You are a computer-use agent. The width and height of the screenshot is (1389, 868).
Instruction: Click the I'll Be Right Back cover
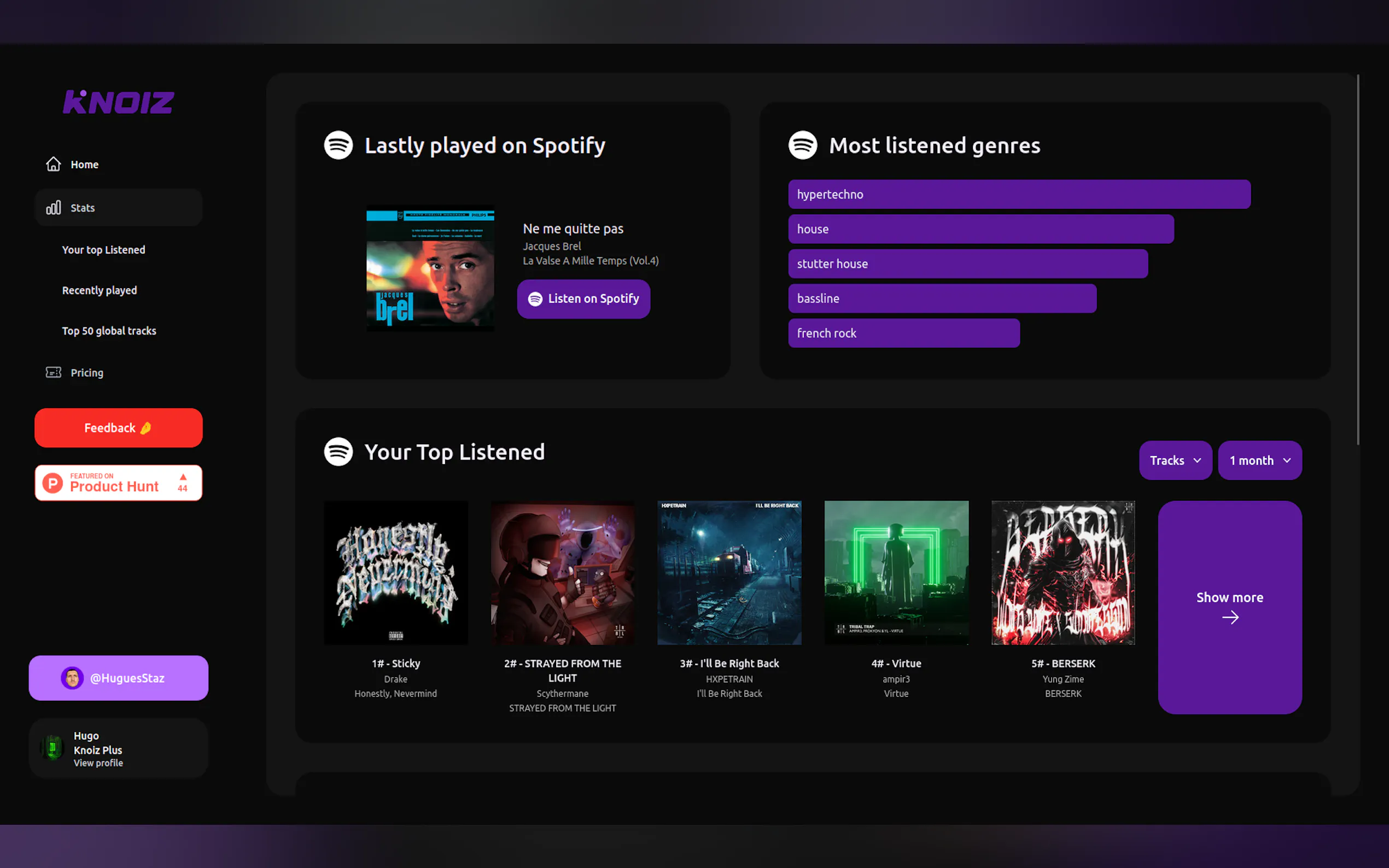pyautogui.click(x=729, y=572)
